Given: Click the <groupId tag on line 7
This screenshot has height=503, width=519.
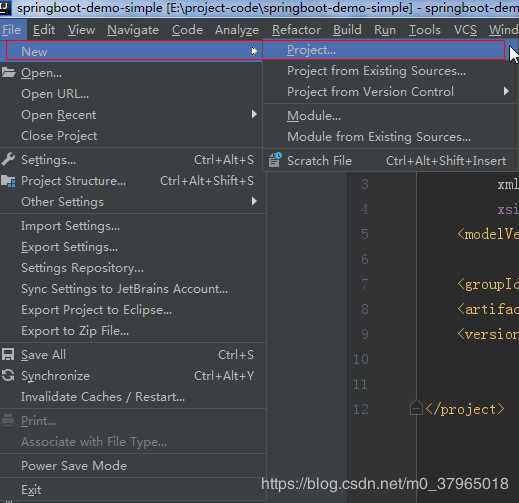Looking at the screenshot, I should [488, 285].
